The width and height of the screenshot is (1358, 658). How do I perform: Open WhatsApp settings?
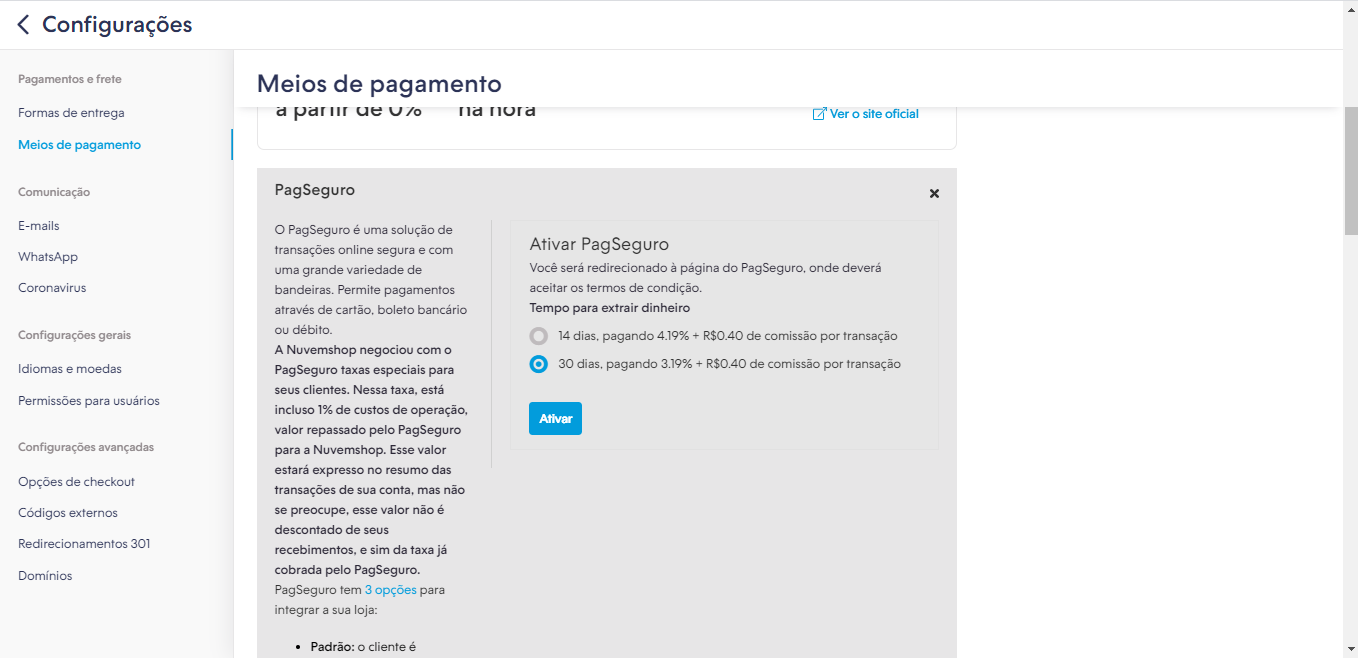click(x=48, y=257)
